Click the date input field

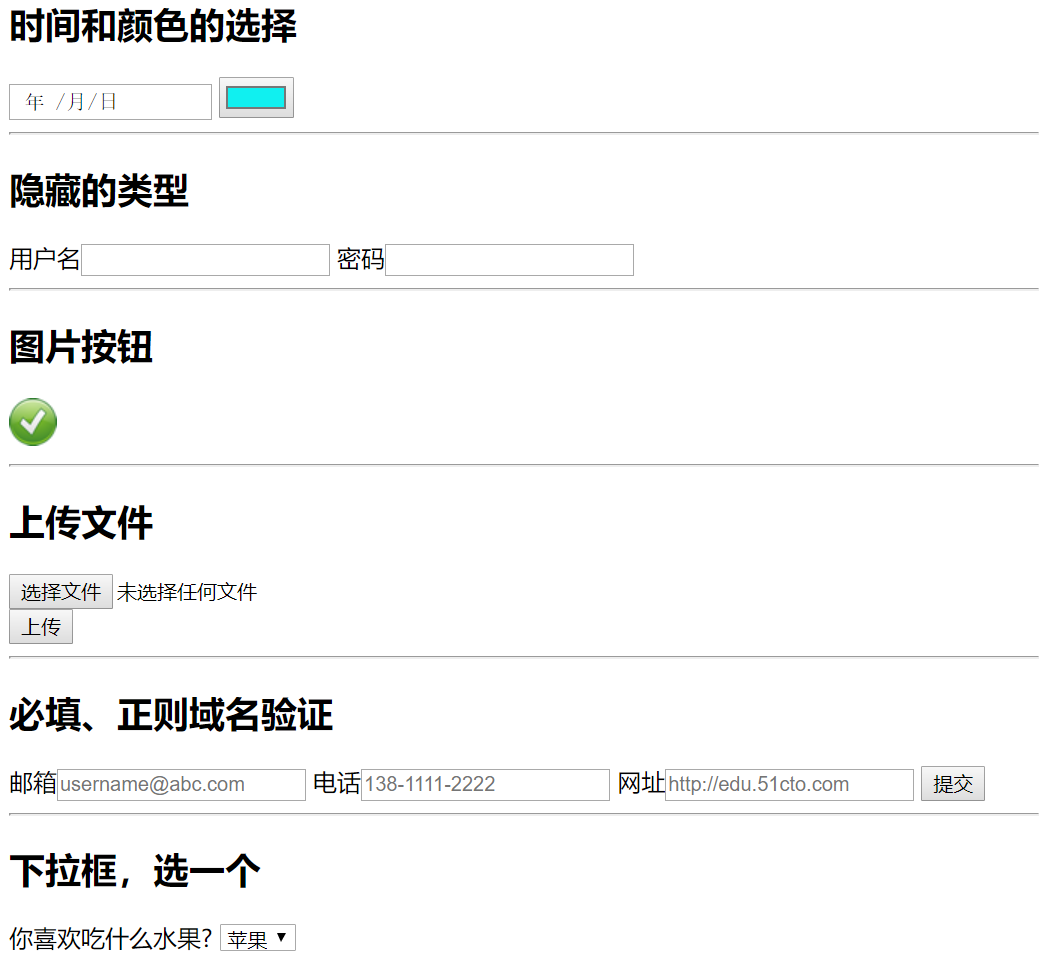110,102
